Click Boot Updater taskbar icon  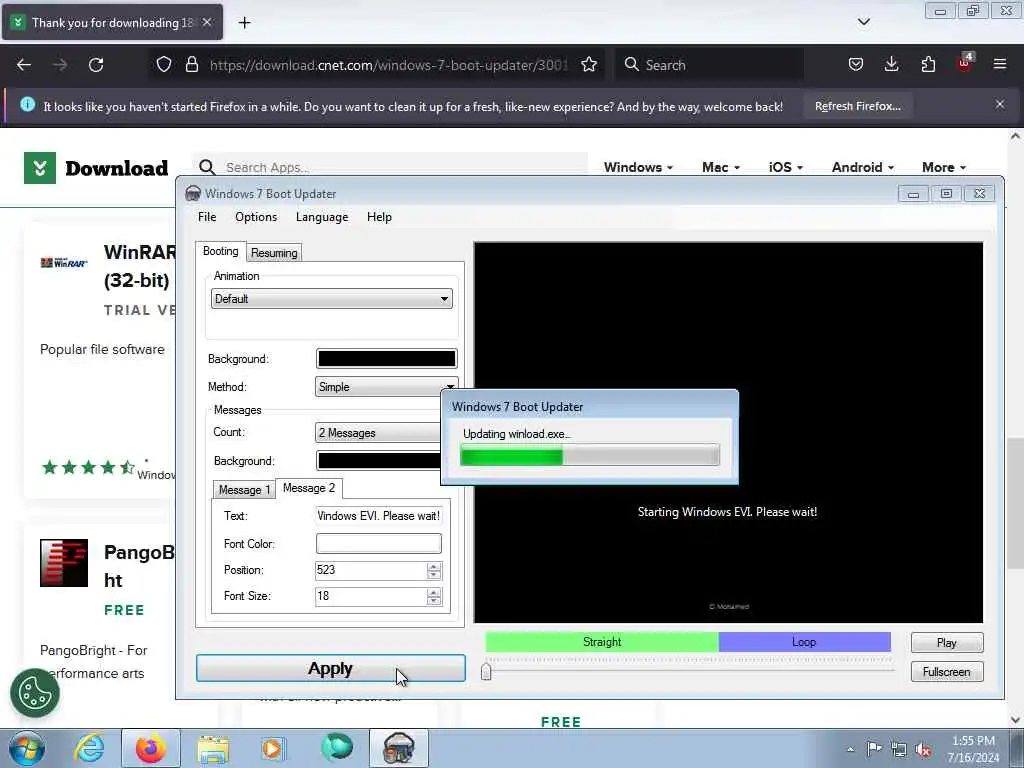click(x=398, y=748)
